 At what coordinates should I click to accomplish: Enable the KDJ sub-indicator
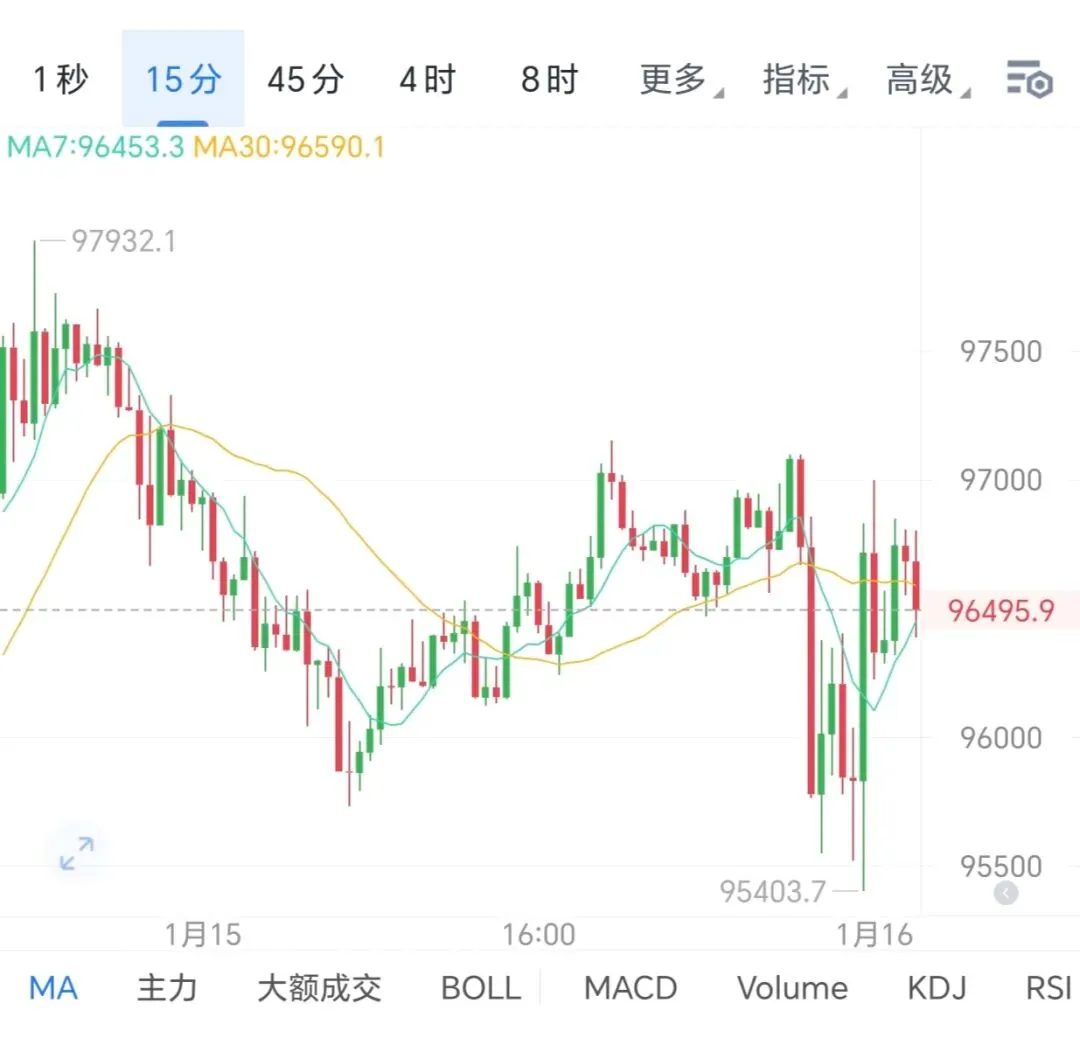936,988
